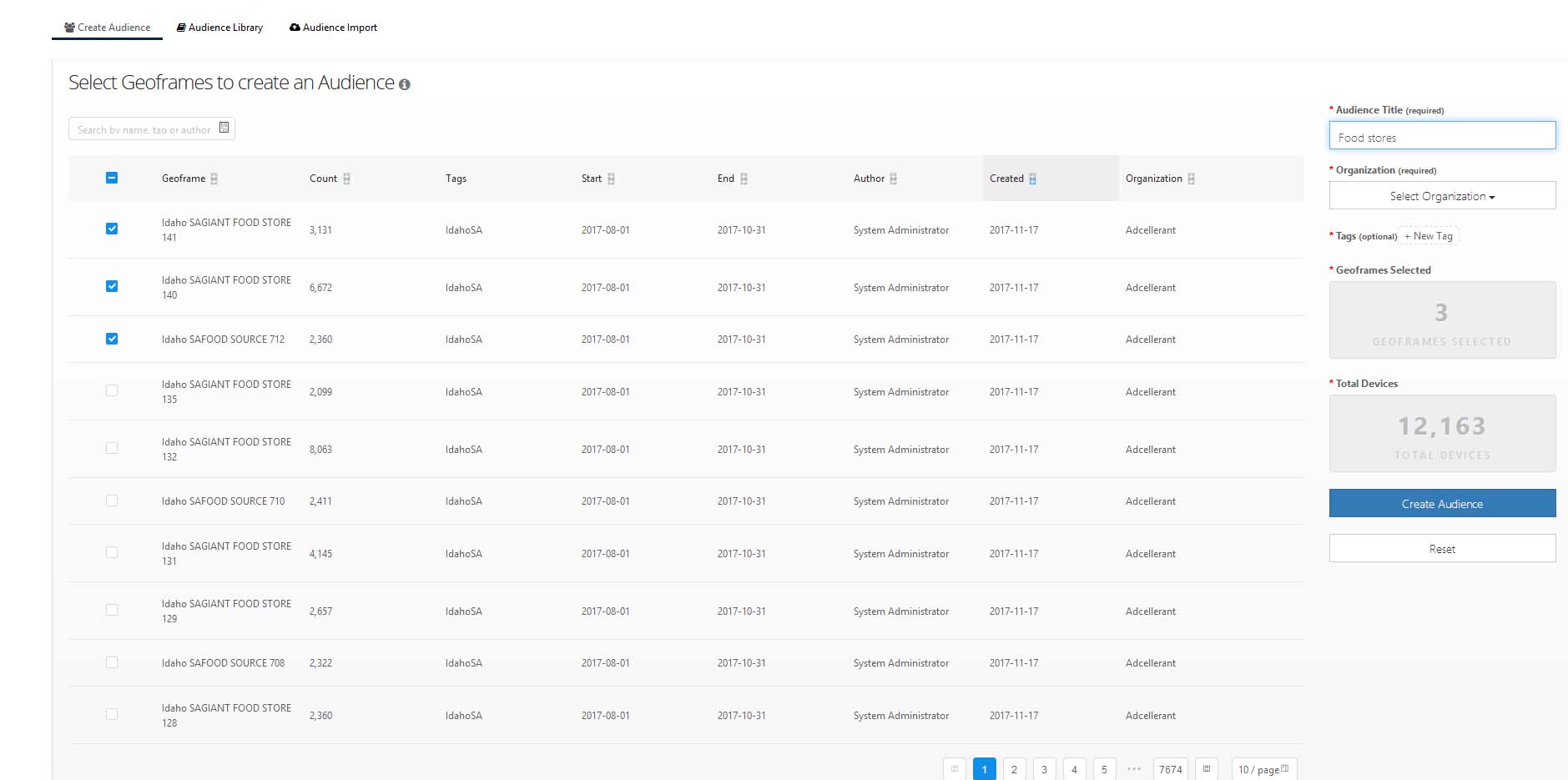The image size is (1568, 780).
Task: Switch to the Audience Library tab
Action: (x=219, y=28)
